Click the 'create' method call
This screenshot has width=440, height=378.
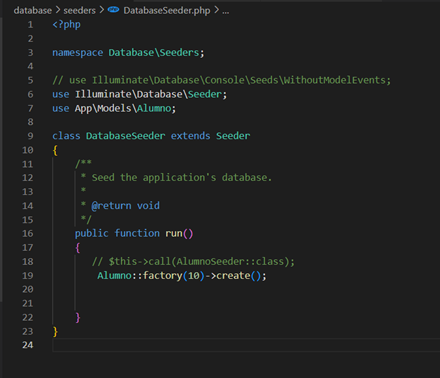(x=233, y=276)
